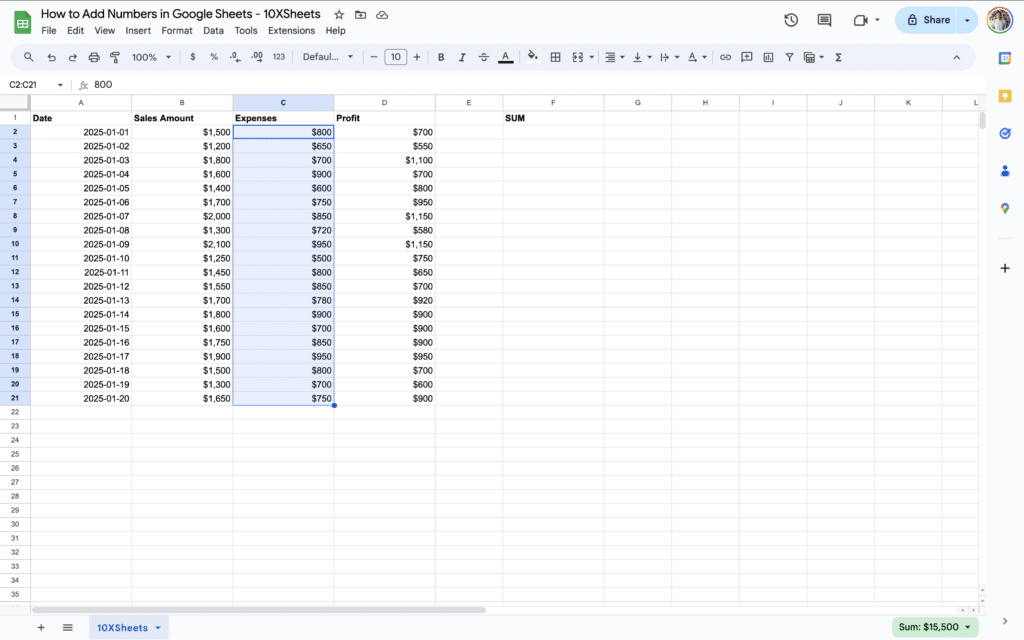Open the text color picker
Screen dimensions: 1024x640
pyautogui.click(x=504, y=57)
